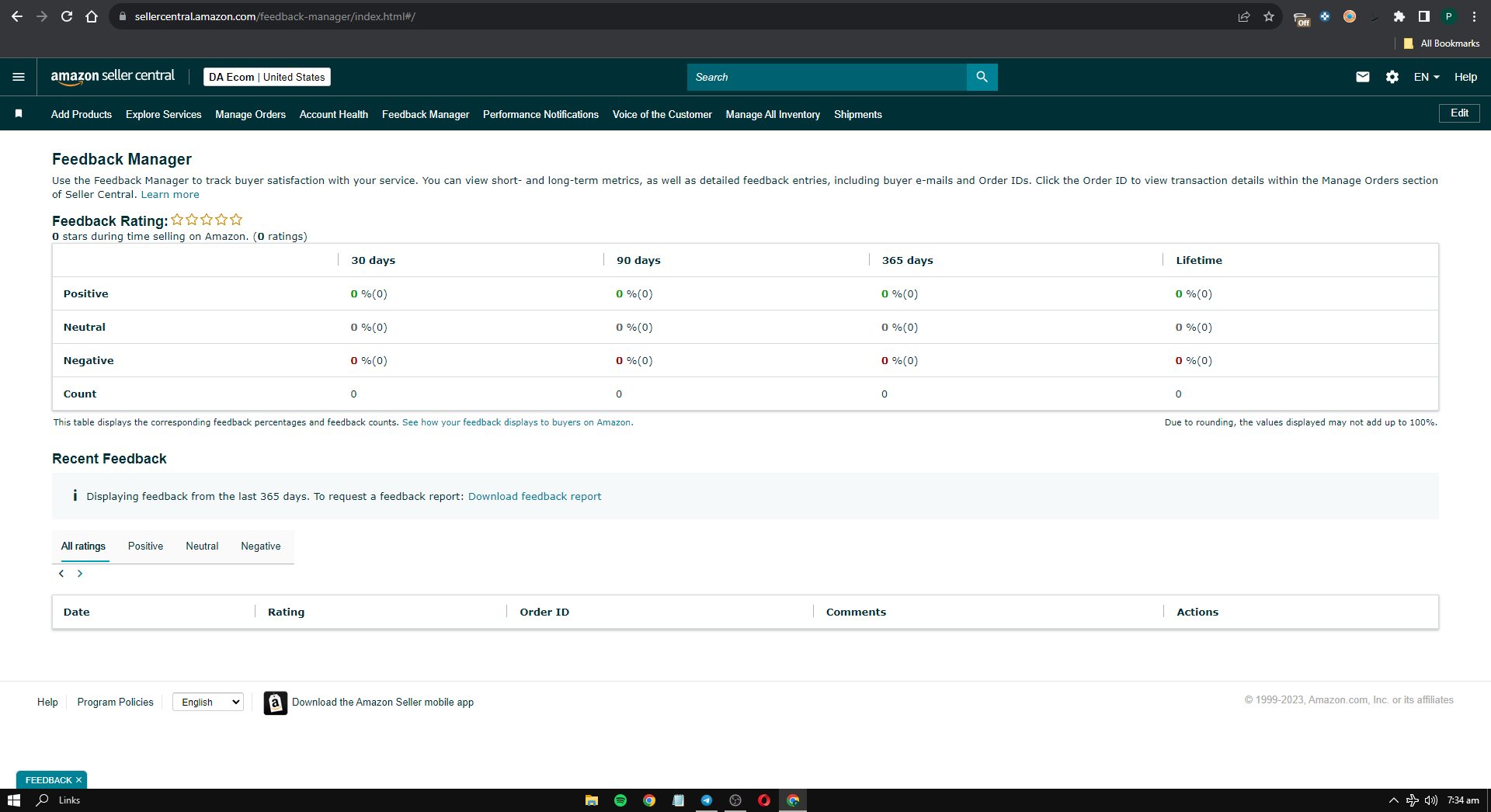The width and height of the screenshot is (1491, 812).
Task: Expand the English language selector in footer
Action: [208, 702]
